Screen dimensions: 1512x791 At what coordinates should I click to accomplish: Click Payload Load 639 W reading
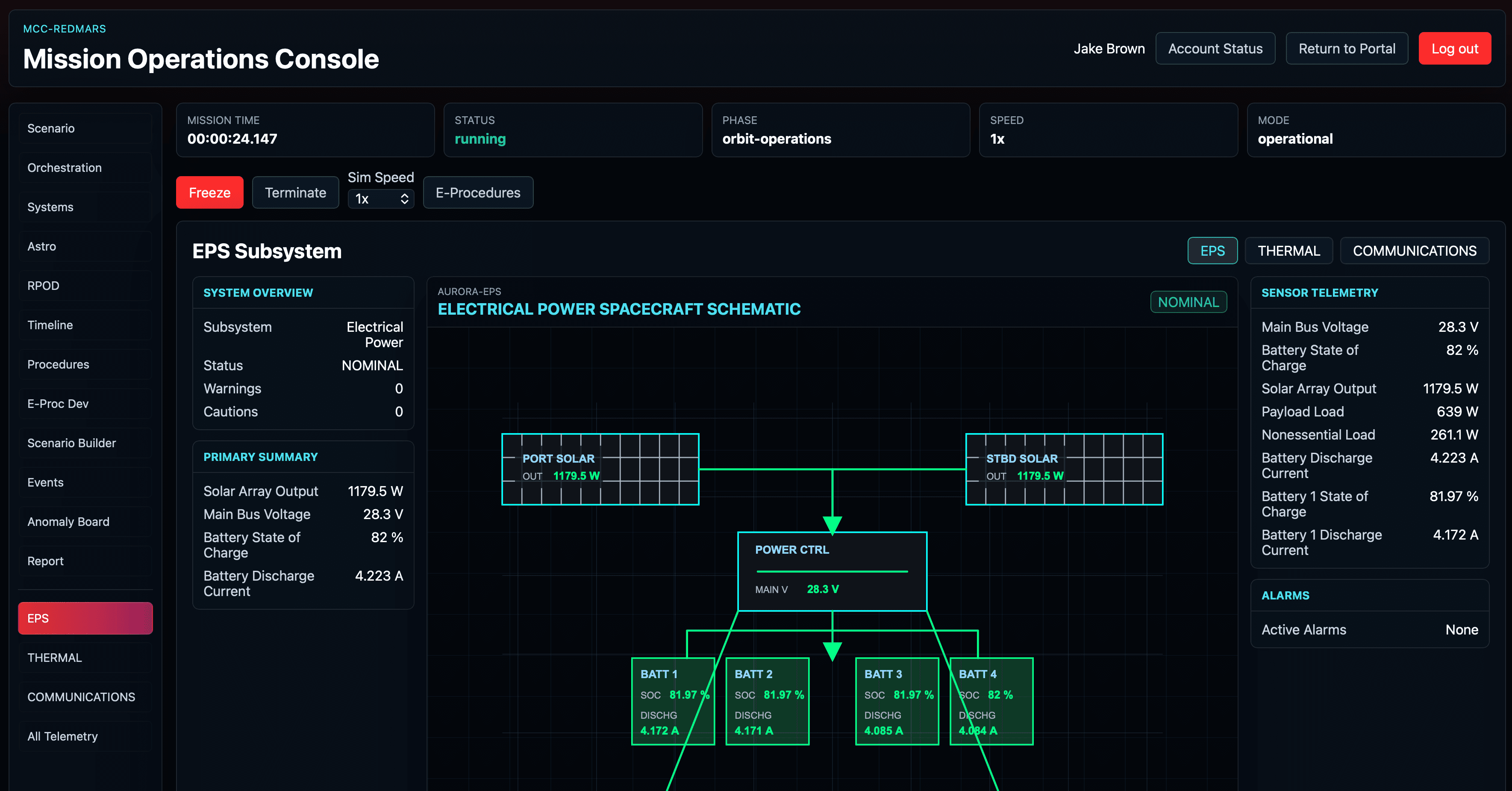(1369, 412)
